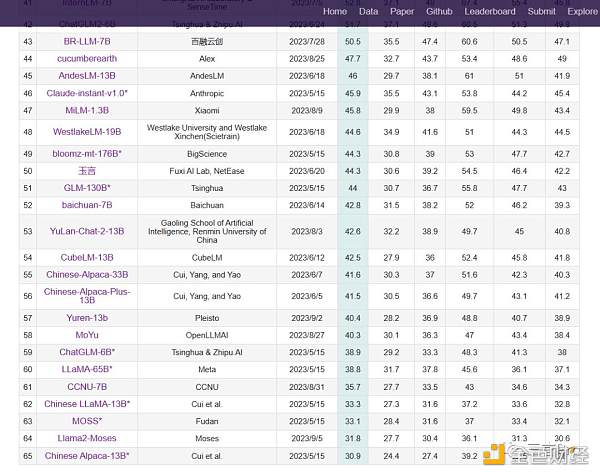Open the LLaMA-65B* model link
Image resolution: width=600 pixels, height=476 pixels.
click(87, 369)
